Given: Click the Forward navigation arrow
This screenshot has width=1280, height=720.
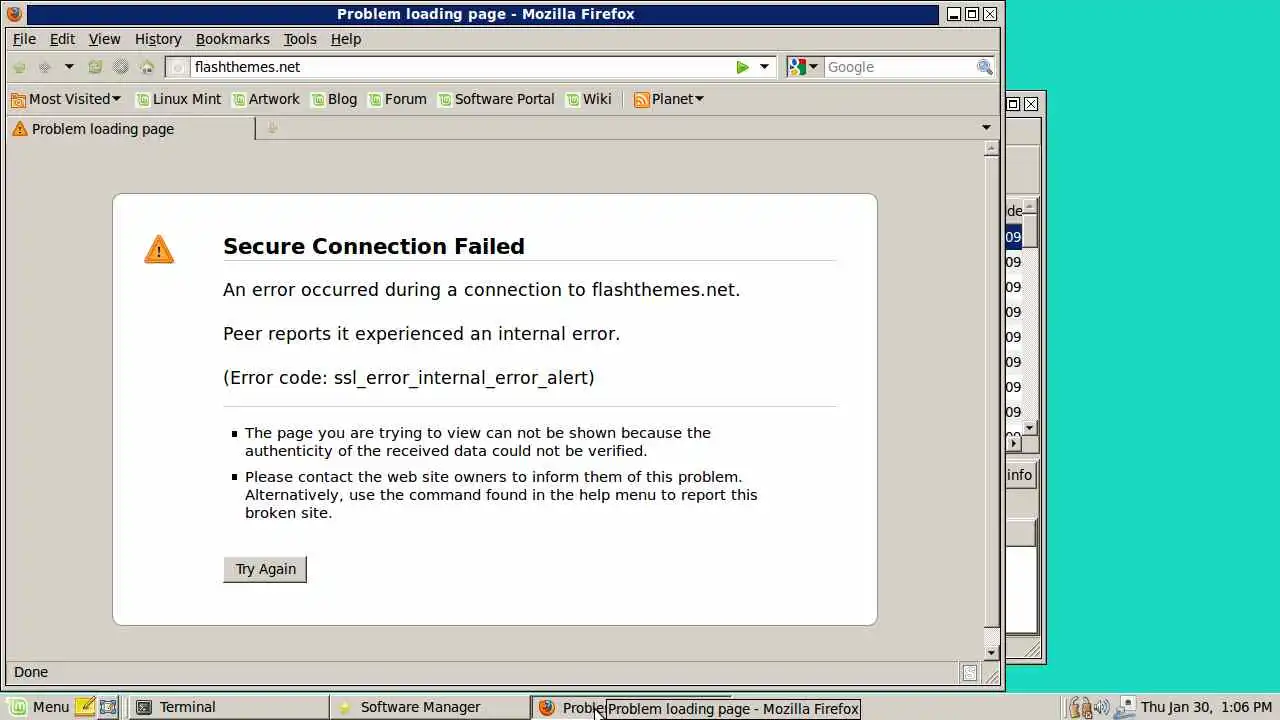Looking at the screenshot, I should pos(44,67).
